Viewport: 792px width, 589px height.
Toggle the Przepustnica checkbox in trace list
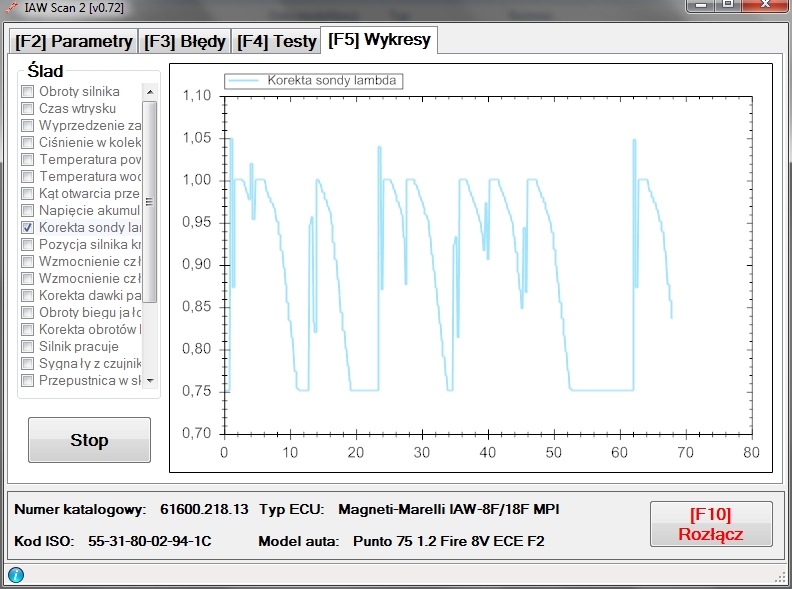tap(28, 381)
